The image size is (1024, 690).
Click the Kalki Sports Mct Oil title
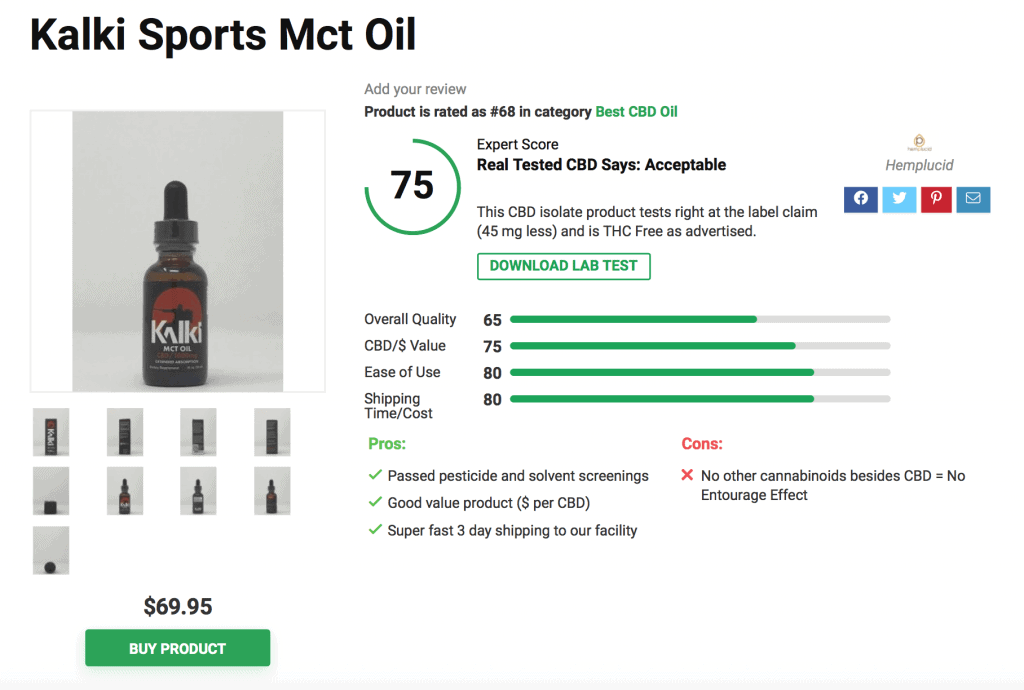pos(223,36)
